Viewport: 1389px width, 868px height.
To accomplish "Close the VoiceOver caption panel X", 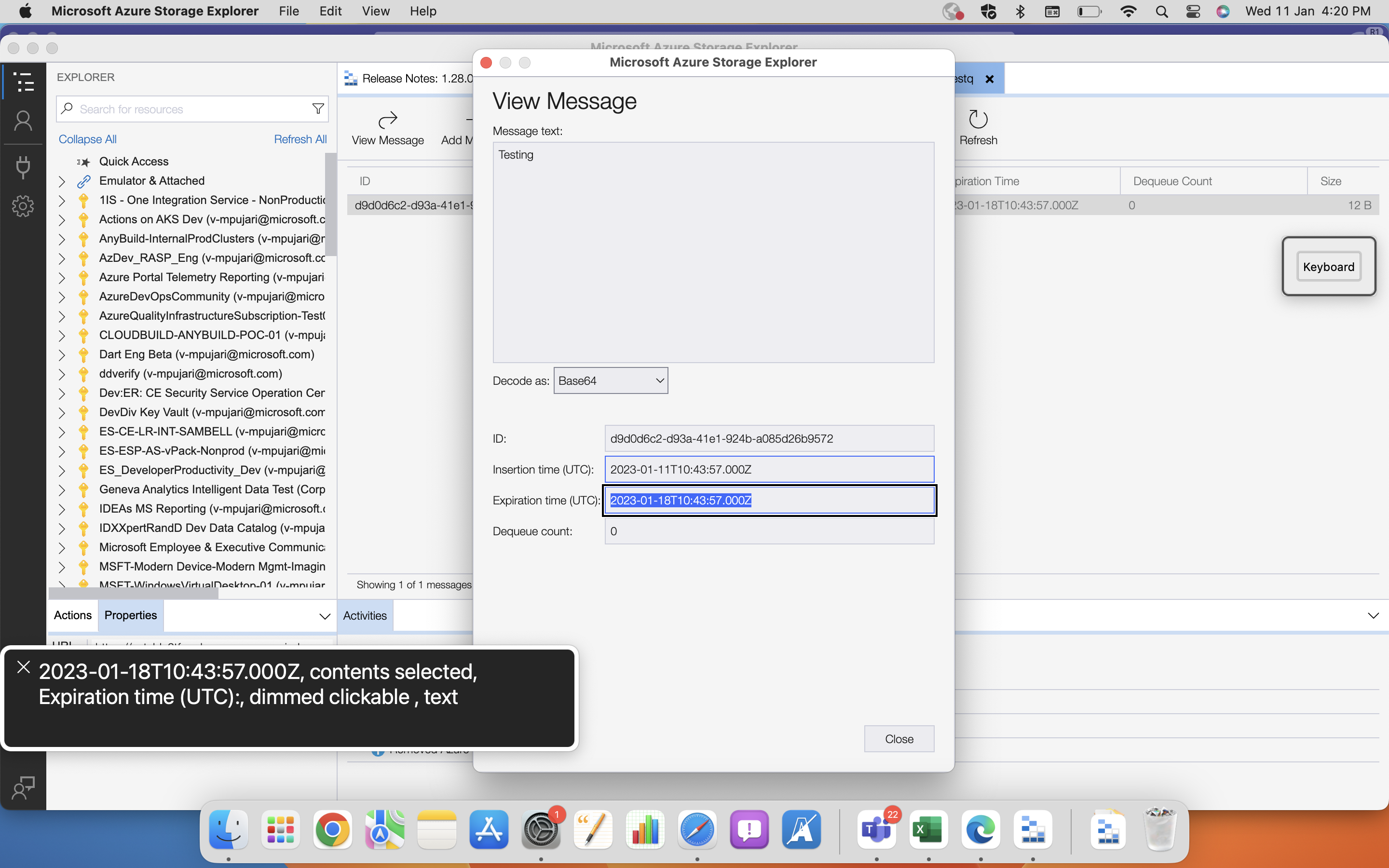I will pos(24,667).
